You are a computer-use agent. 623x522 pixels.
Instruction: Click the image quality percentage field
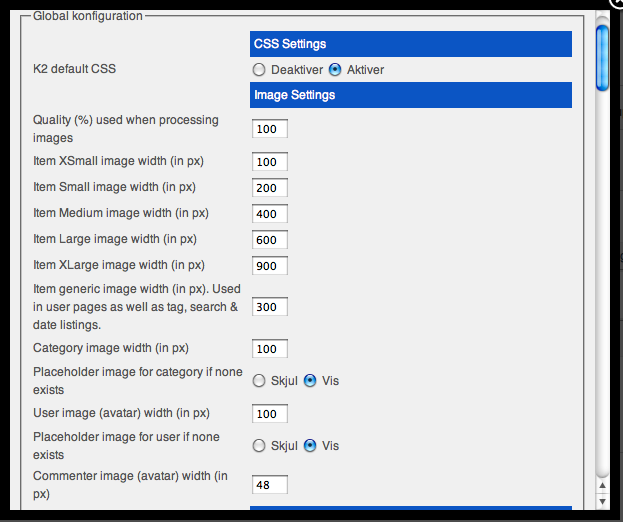click(x=270, y=129)
